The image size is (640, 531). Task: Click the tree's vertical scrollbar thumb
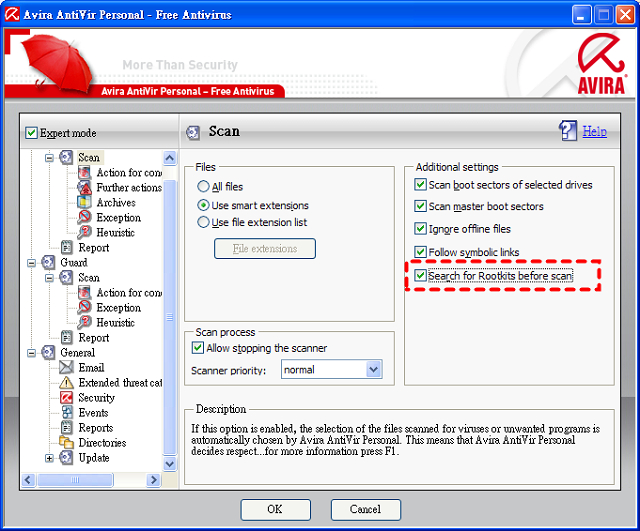pos(170,317)
